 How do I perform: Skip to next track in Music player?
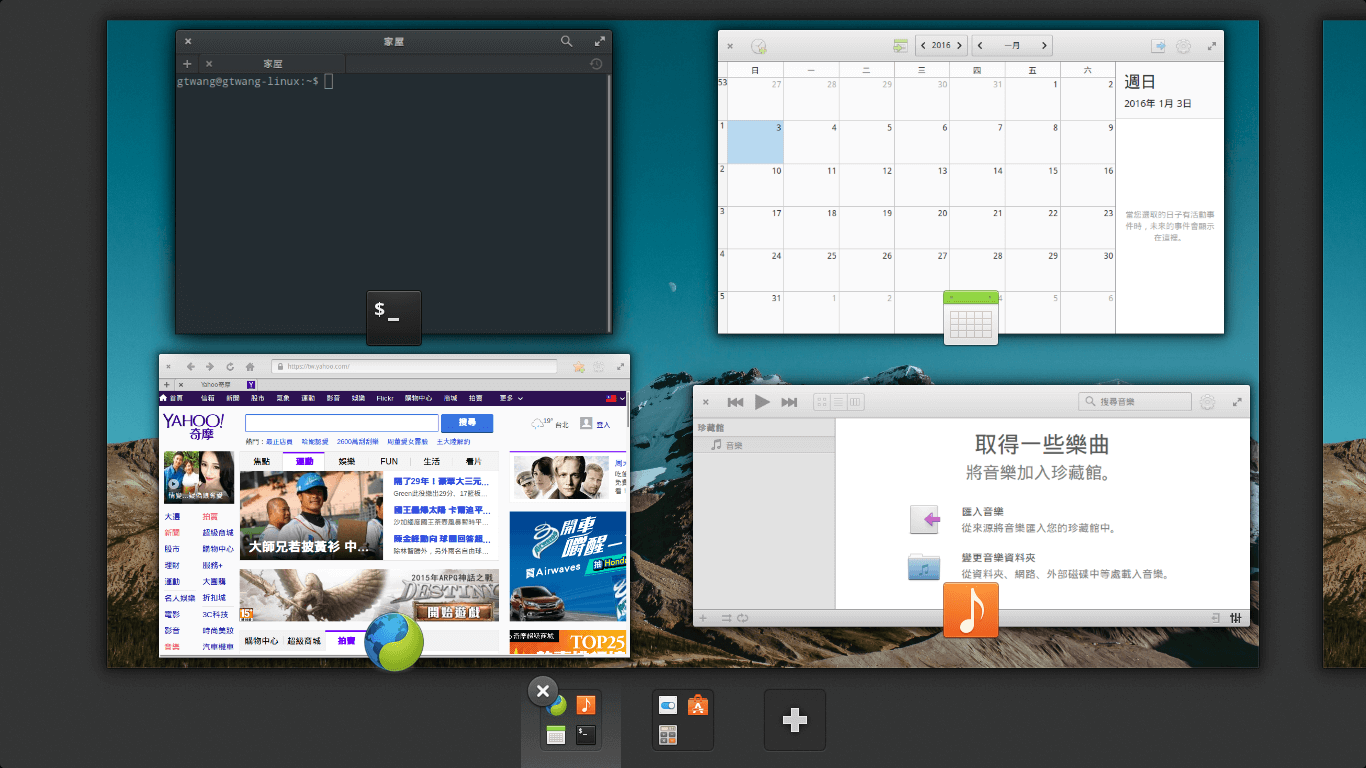tap(789, 401)
